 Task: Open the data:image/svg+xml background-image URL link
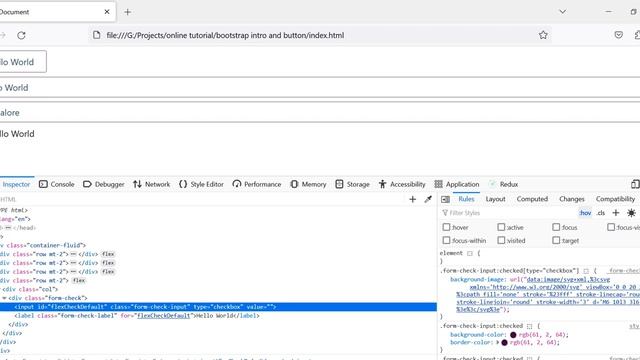[x=548, y=294]
